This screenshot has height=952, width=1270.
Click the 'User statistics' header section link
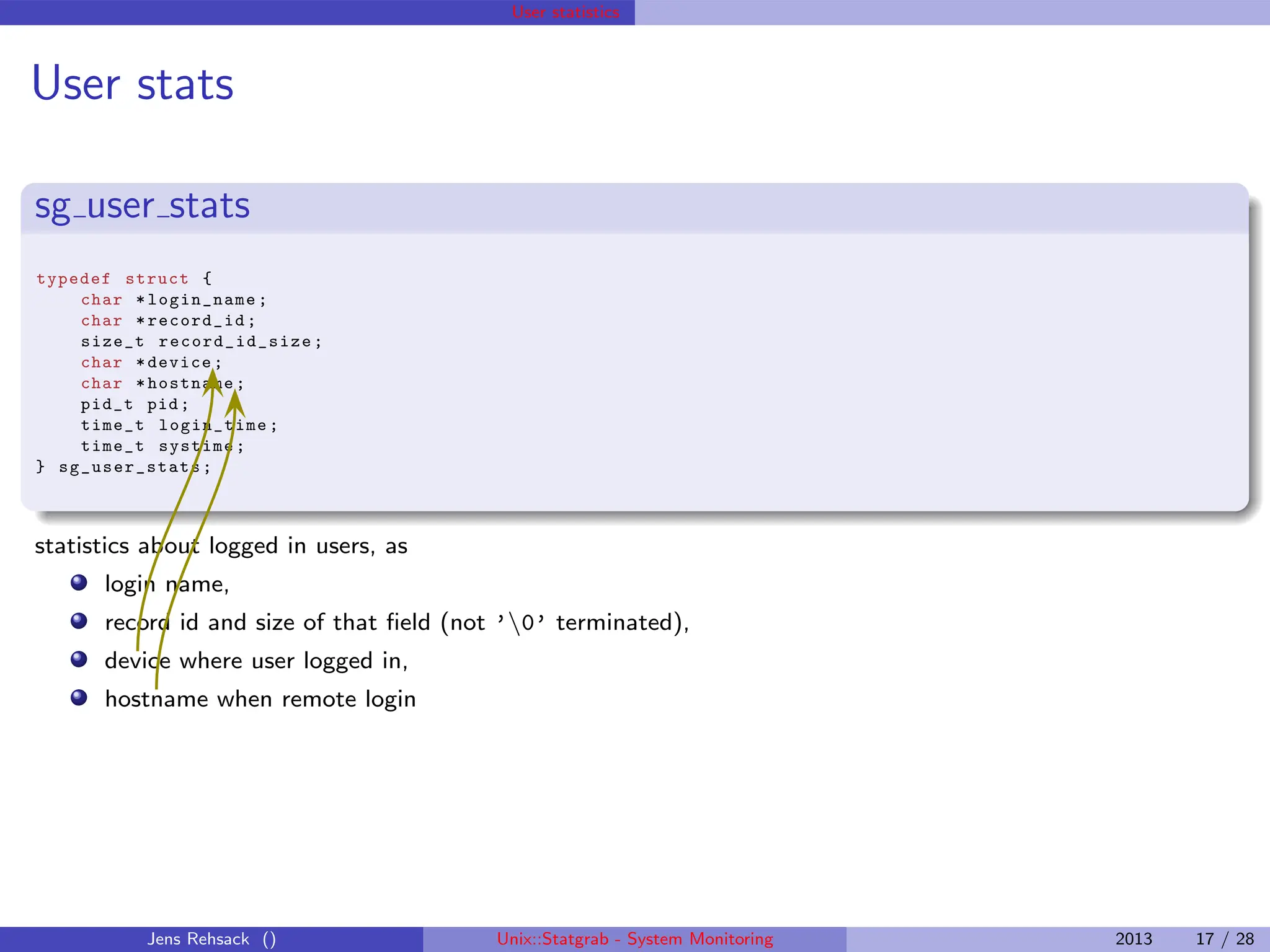click(566, 12)
